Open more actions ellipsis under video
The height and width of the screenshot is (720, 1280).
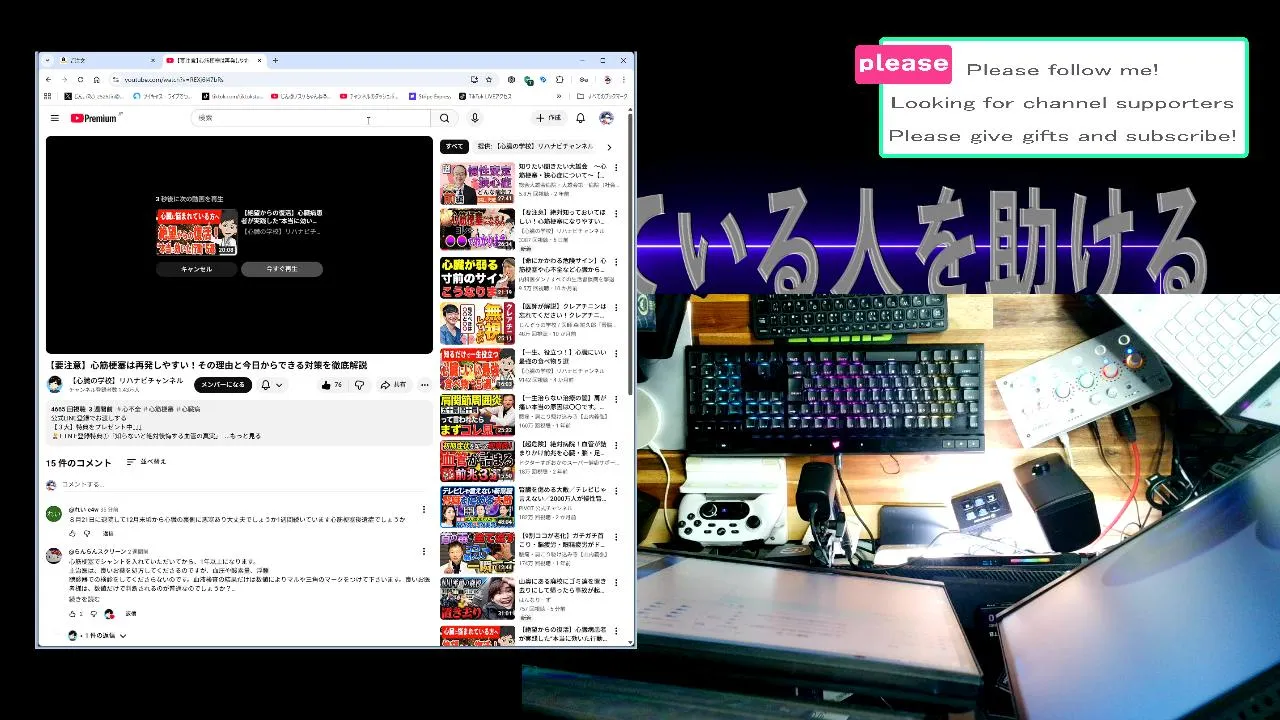coord(424,385)
